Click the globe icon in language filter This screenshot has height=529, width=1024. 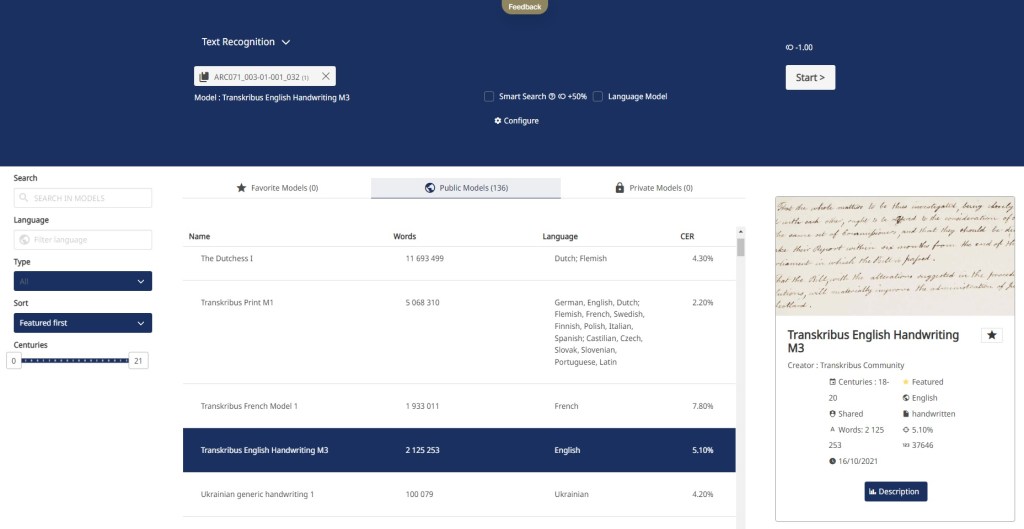[x=25, y=240]
